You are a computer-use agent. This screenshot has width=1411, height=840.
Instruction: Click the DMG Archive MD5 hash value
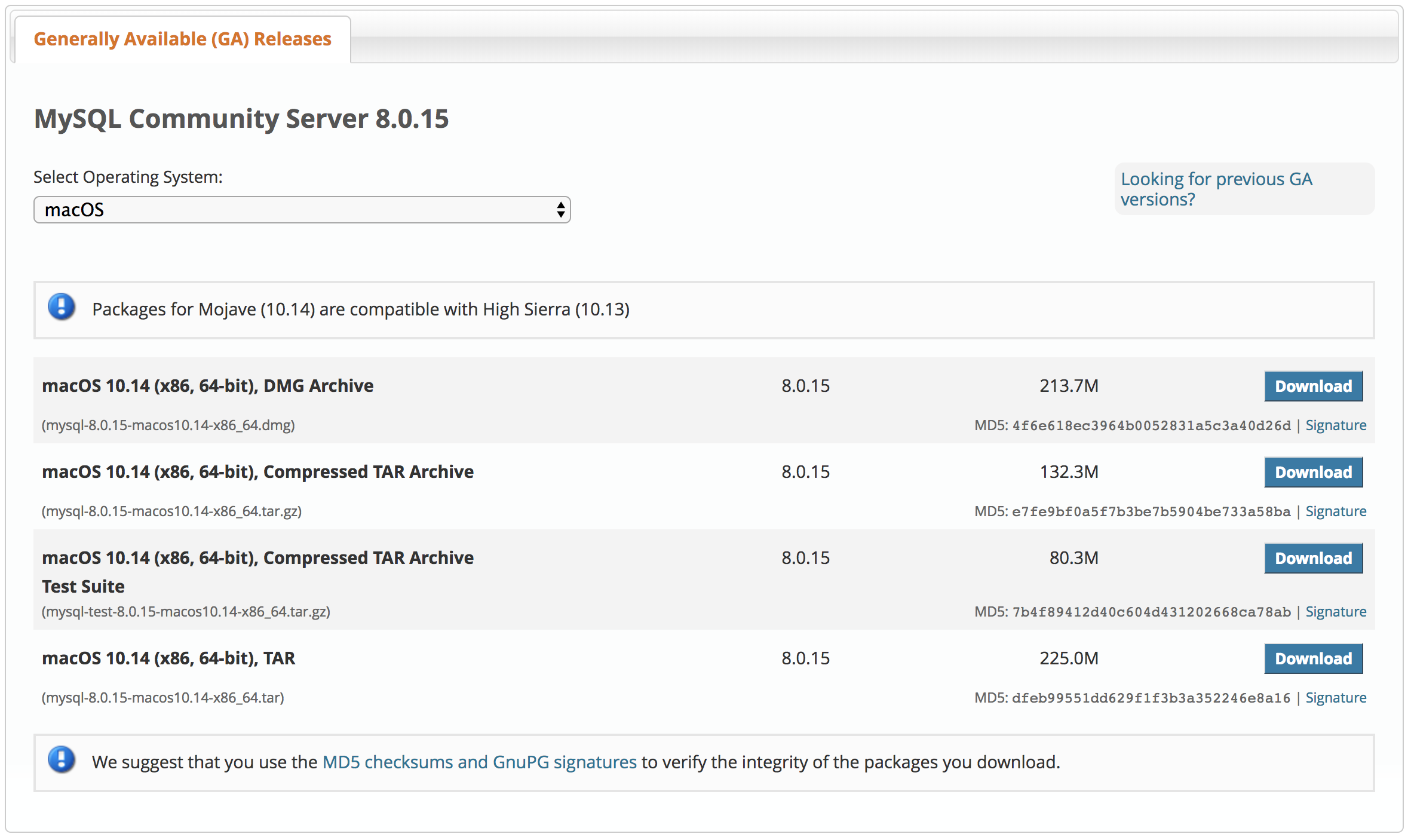(1151, 425)
